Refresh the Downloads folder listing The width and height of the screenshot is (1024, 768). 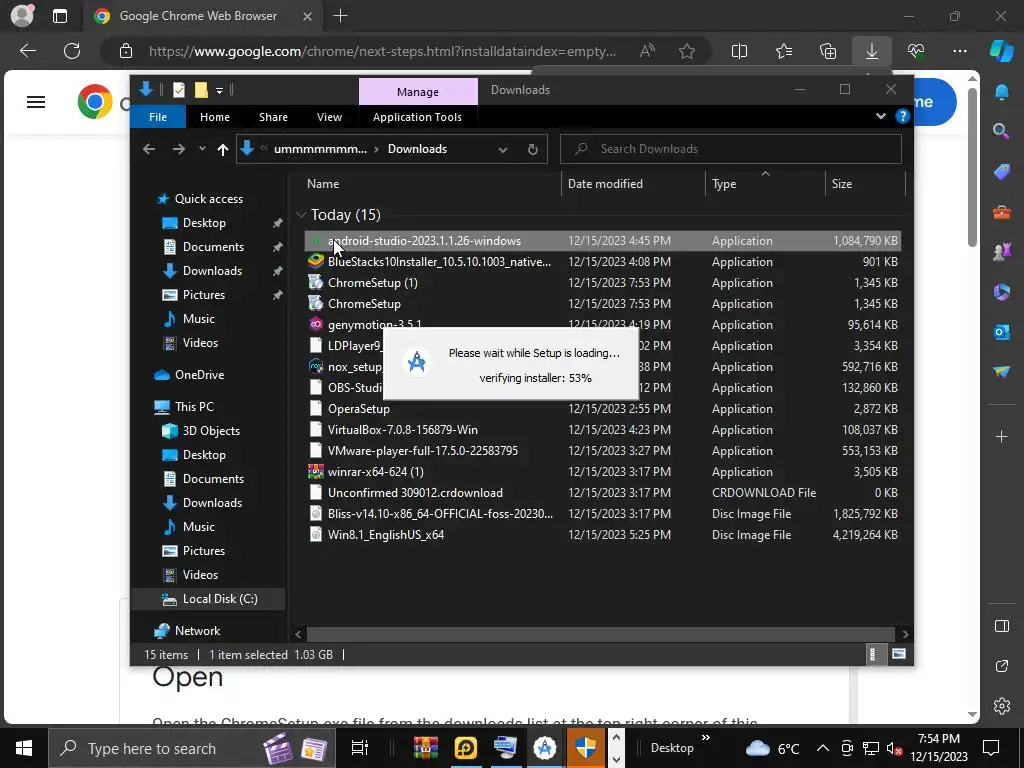click(x=532, y=150)
